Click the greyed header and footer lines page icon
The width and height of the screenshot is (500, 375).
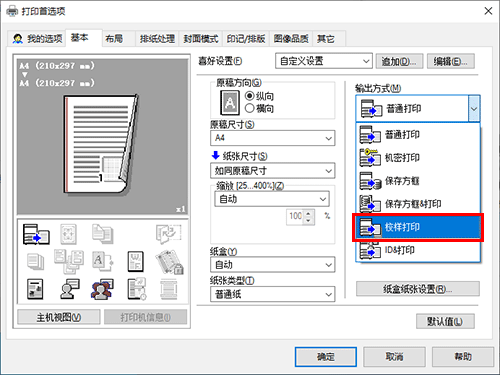[169, 289]
